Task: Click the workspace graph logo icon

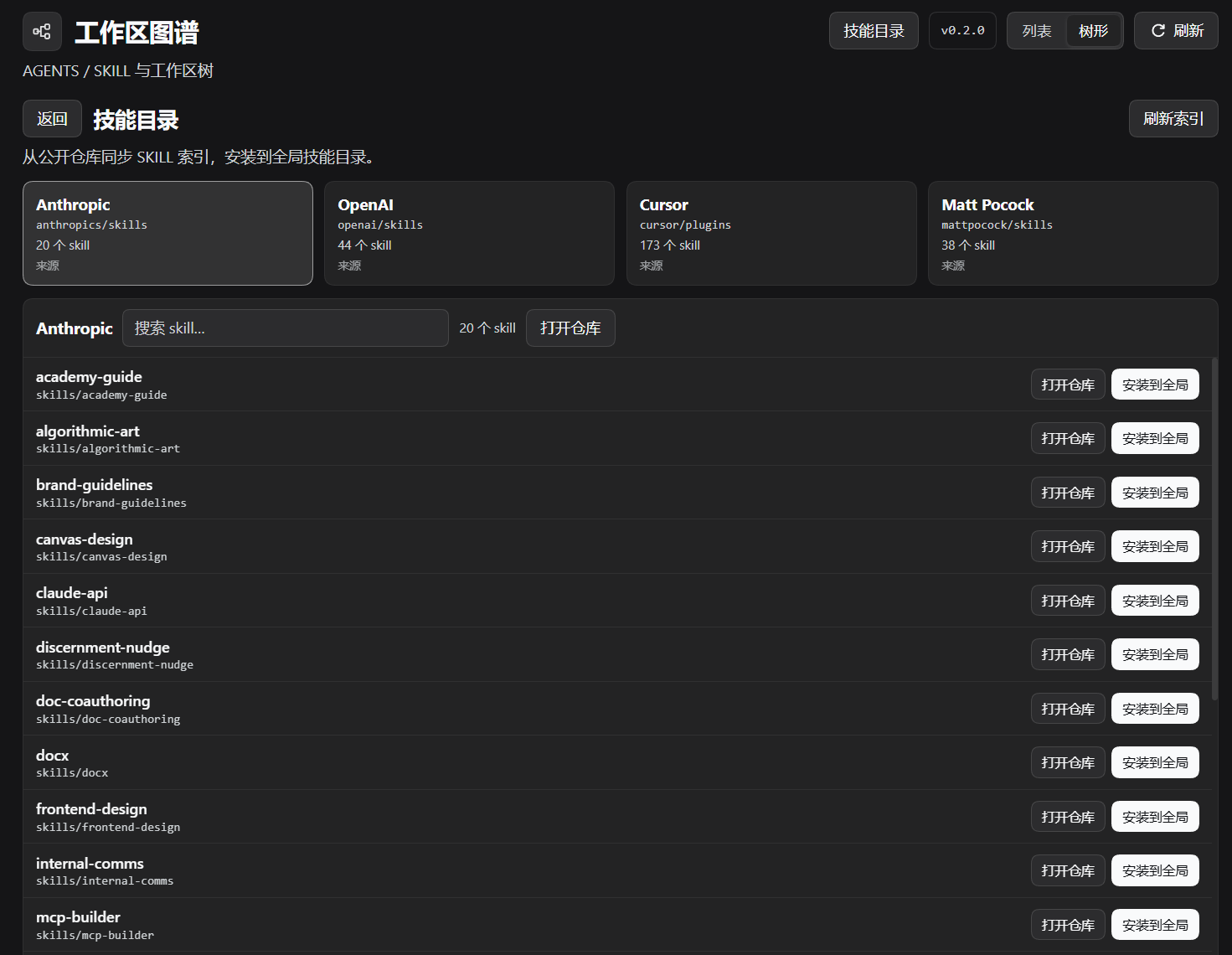Action: pyautogui.click(x=42, y=32)
